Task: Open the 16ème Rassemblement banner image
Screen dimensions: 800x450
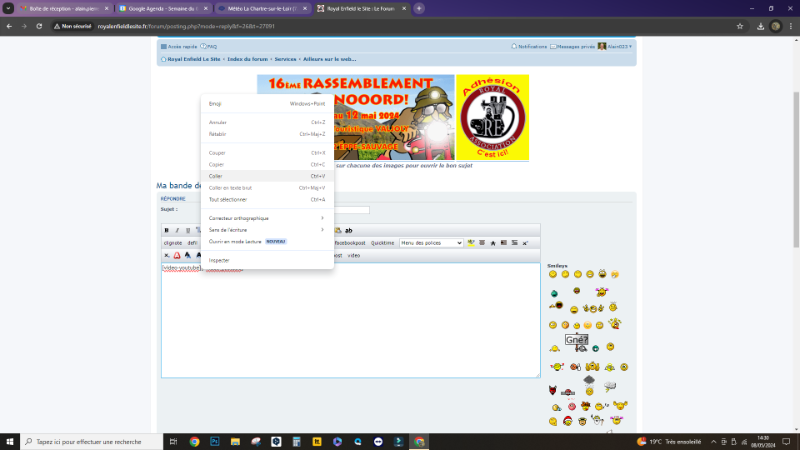Action: [356, 117]
